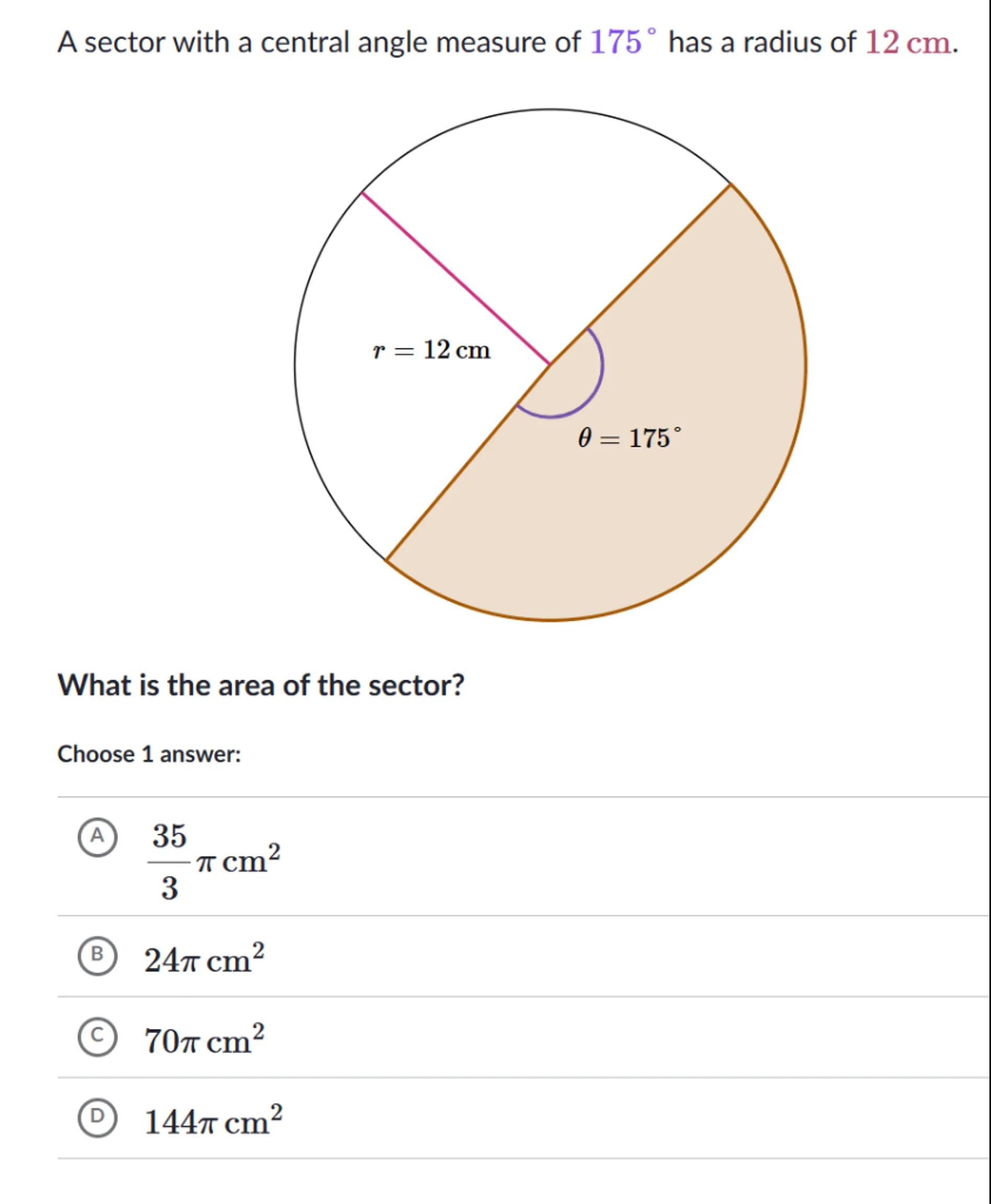Click where the pink radius meets the circle

click(x=362, y=193)
